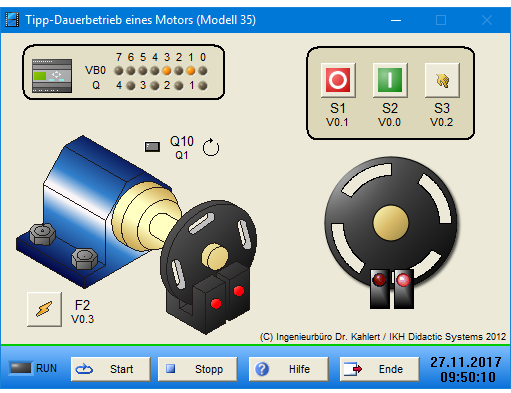The height and width of the screenshot is (393, 511).
Task: Exit the program with Ende button
Action: click(x=380, y=369)
